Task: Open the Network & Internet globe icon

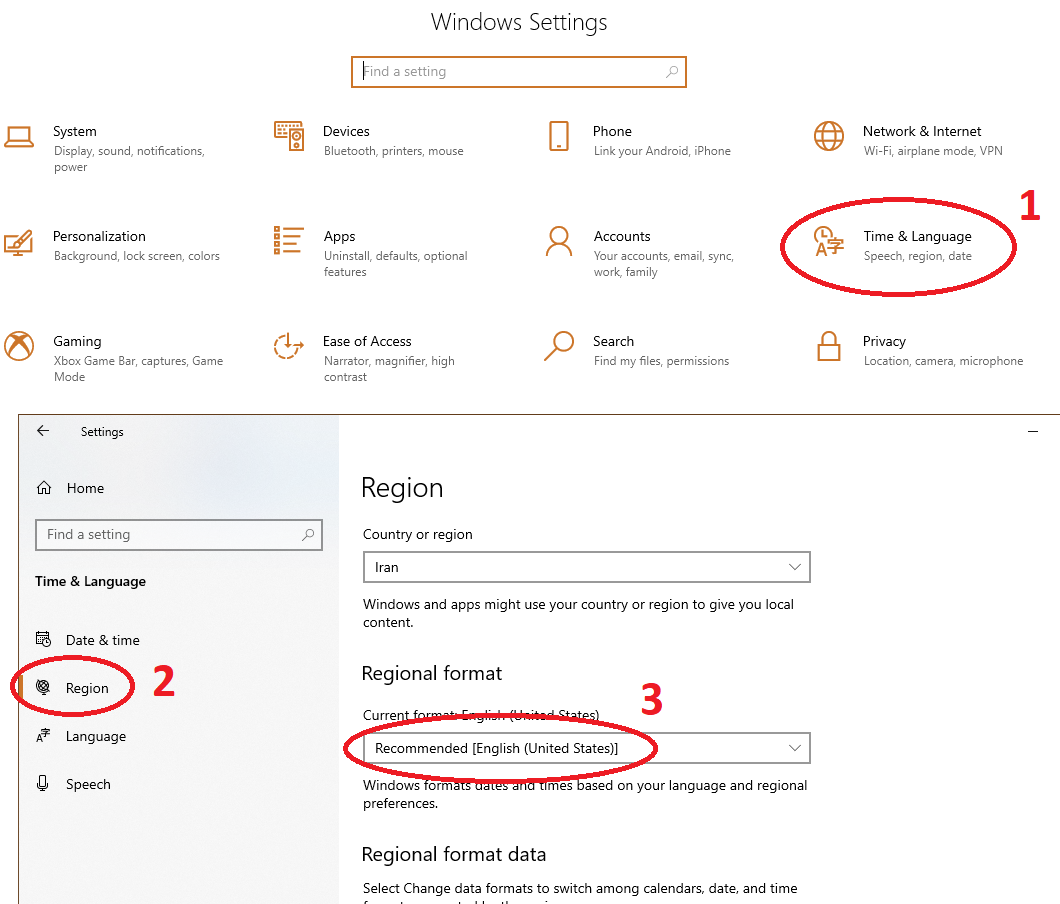Action: tap(829, 136)
